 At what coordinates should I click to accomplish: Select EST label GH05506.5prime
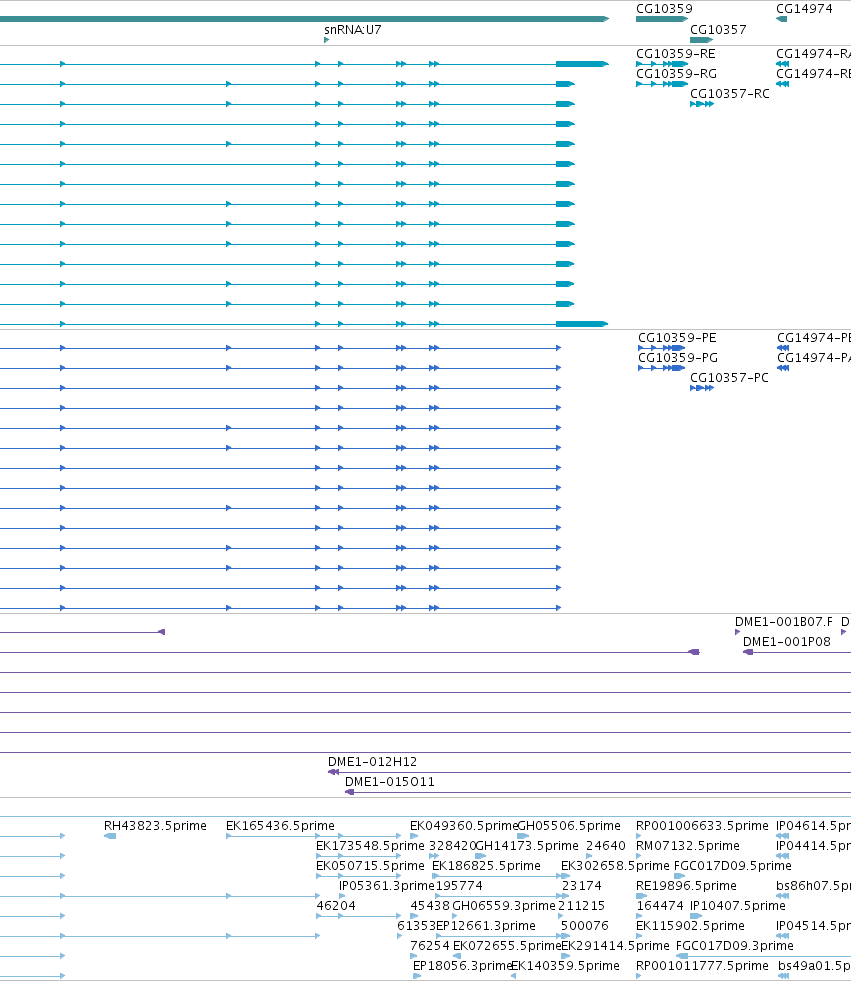coord(569,826)
